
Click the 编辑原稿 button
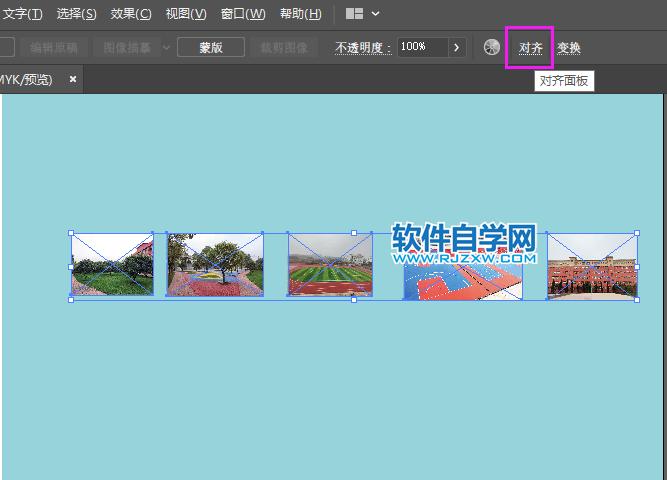coord(54,47)
